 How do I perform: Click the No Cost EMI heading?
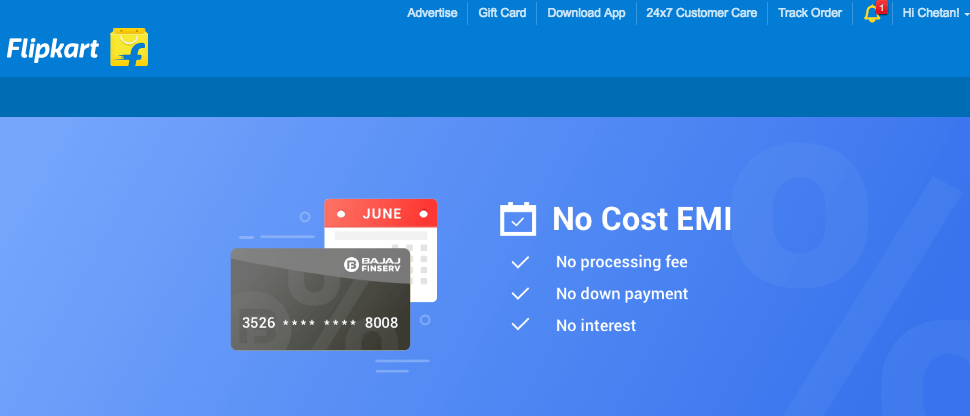tap(642, 219)
